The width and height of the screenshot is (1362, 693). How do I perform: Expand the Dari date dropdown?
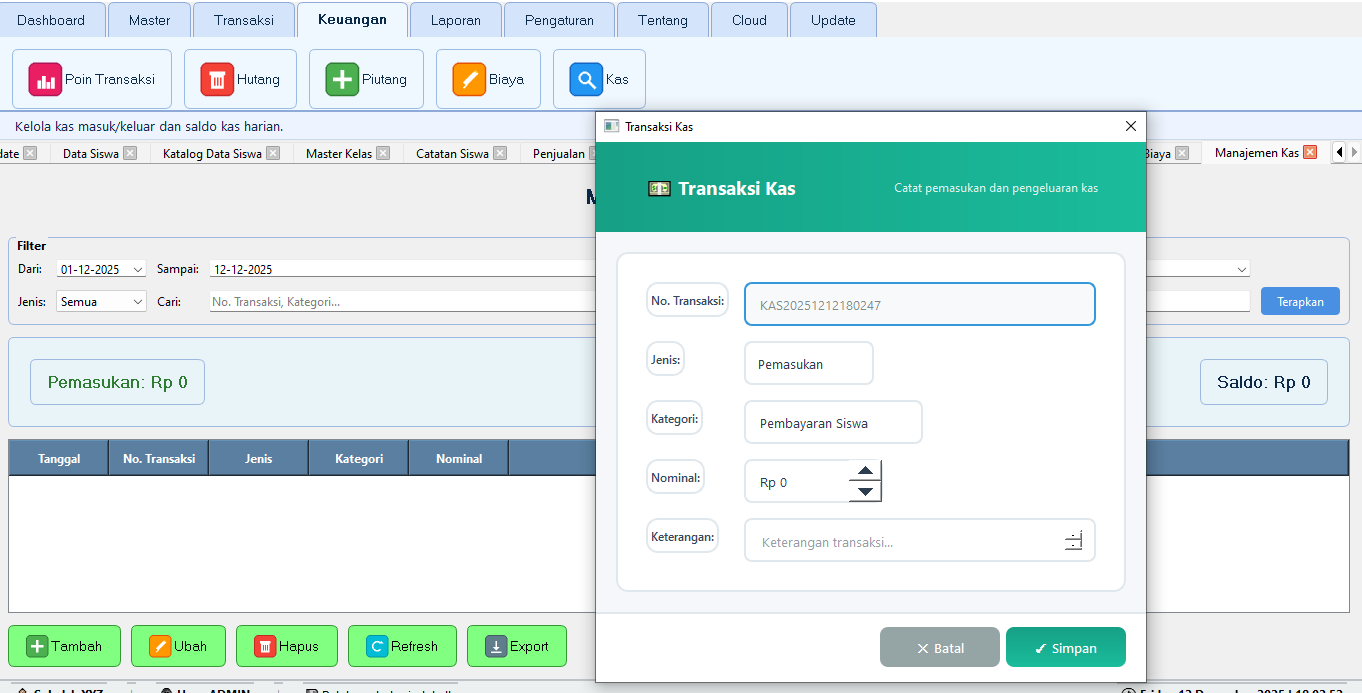tap(137, 269)
